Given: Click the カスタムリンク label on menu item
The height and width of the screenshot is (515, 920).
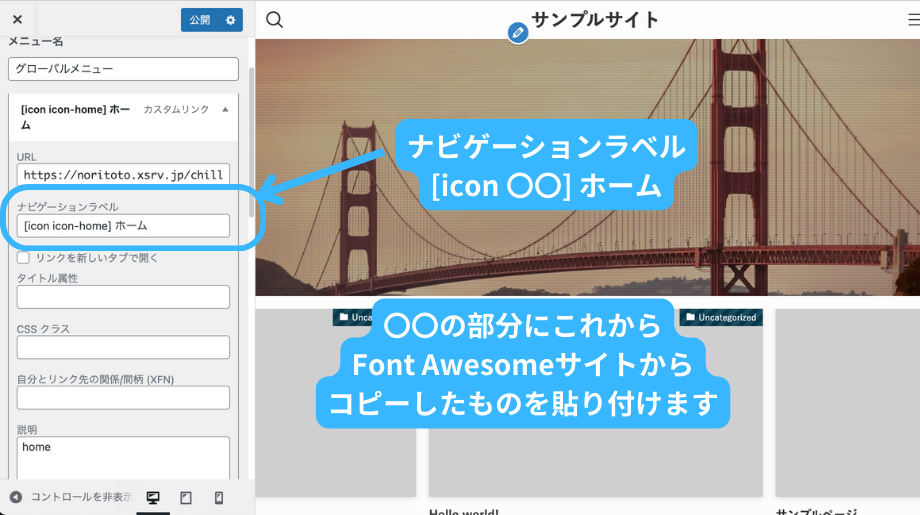Looking at the screenshot, I should pos(176,110).
